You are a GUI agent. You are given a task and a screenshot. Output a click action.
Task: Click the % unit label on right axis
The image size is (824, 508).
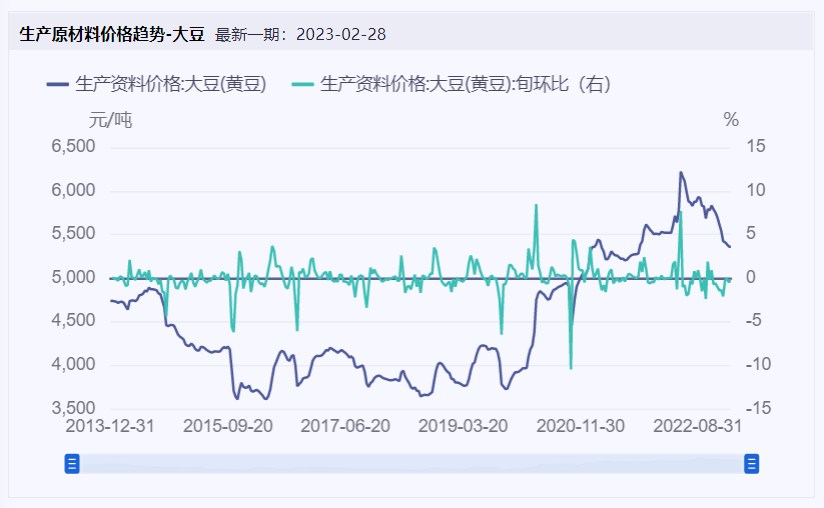(731, 120)
